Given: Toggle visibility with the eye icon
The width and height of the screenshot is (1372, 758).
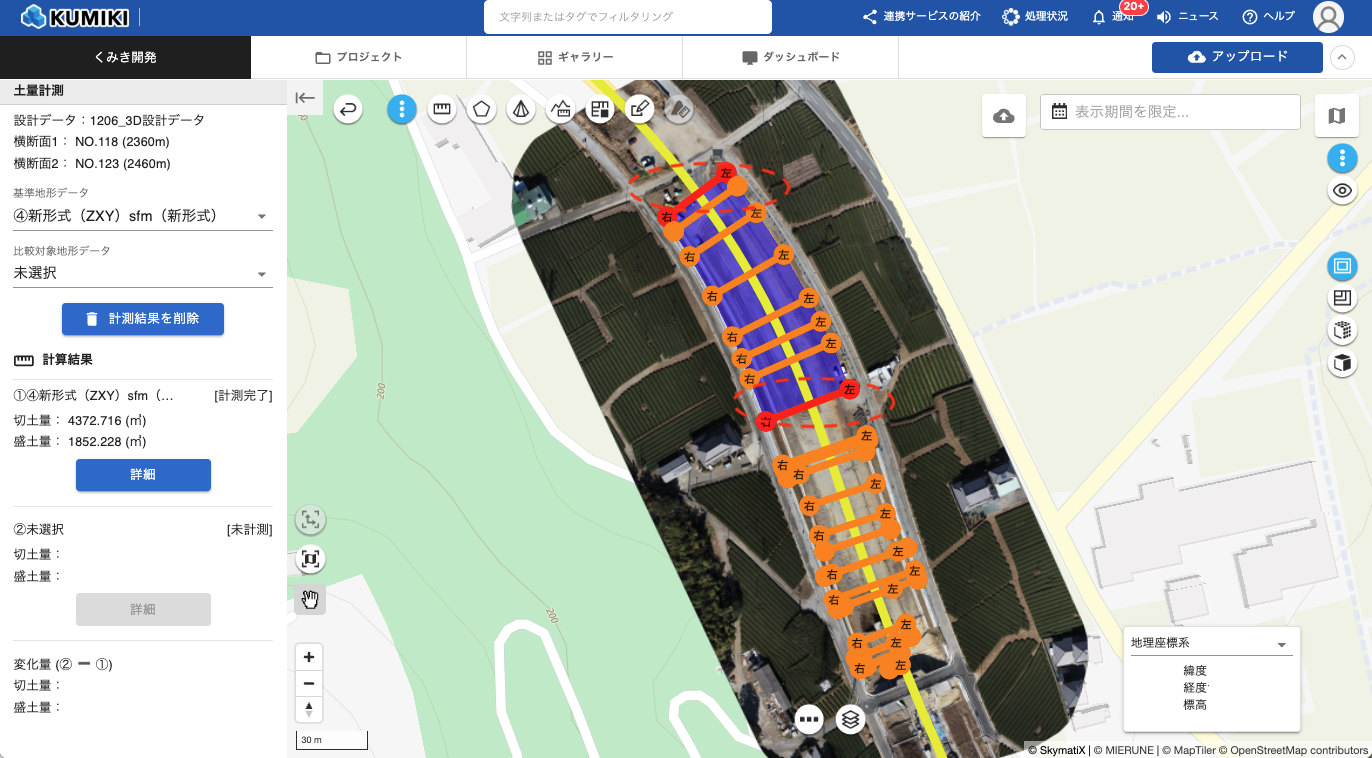Looking at the screenshot, I should (1342, 190).
